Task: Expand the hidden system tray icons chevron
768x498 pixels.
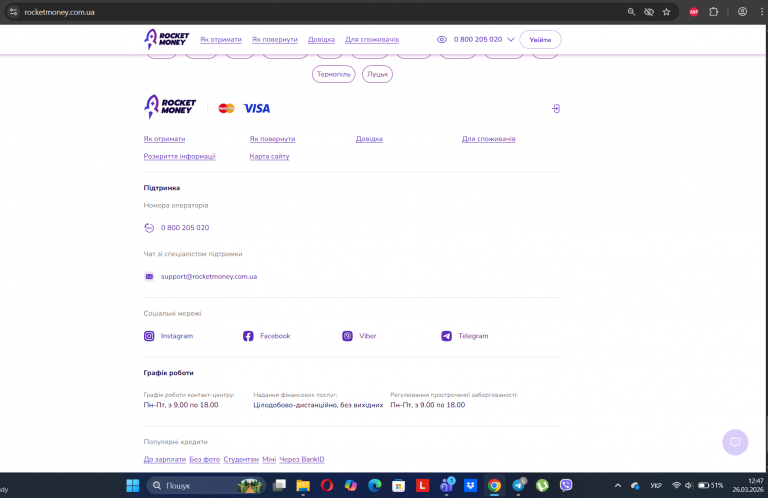Action: 618,486
